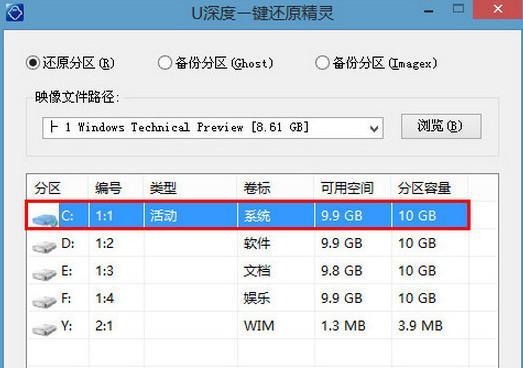
Task: Open the image file path dropdown arrow
Action: pyautogui.click(x=374, y=128)
